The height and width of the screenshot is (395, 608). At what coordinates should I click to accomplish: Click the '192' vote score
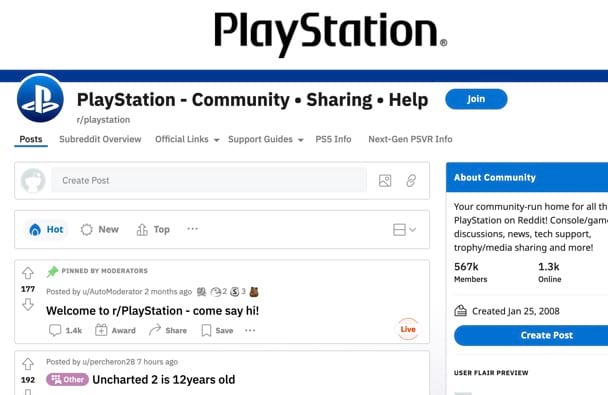(x=28, y=380)
